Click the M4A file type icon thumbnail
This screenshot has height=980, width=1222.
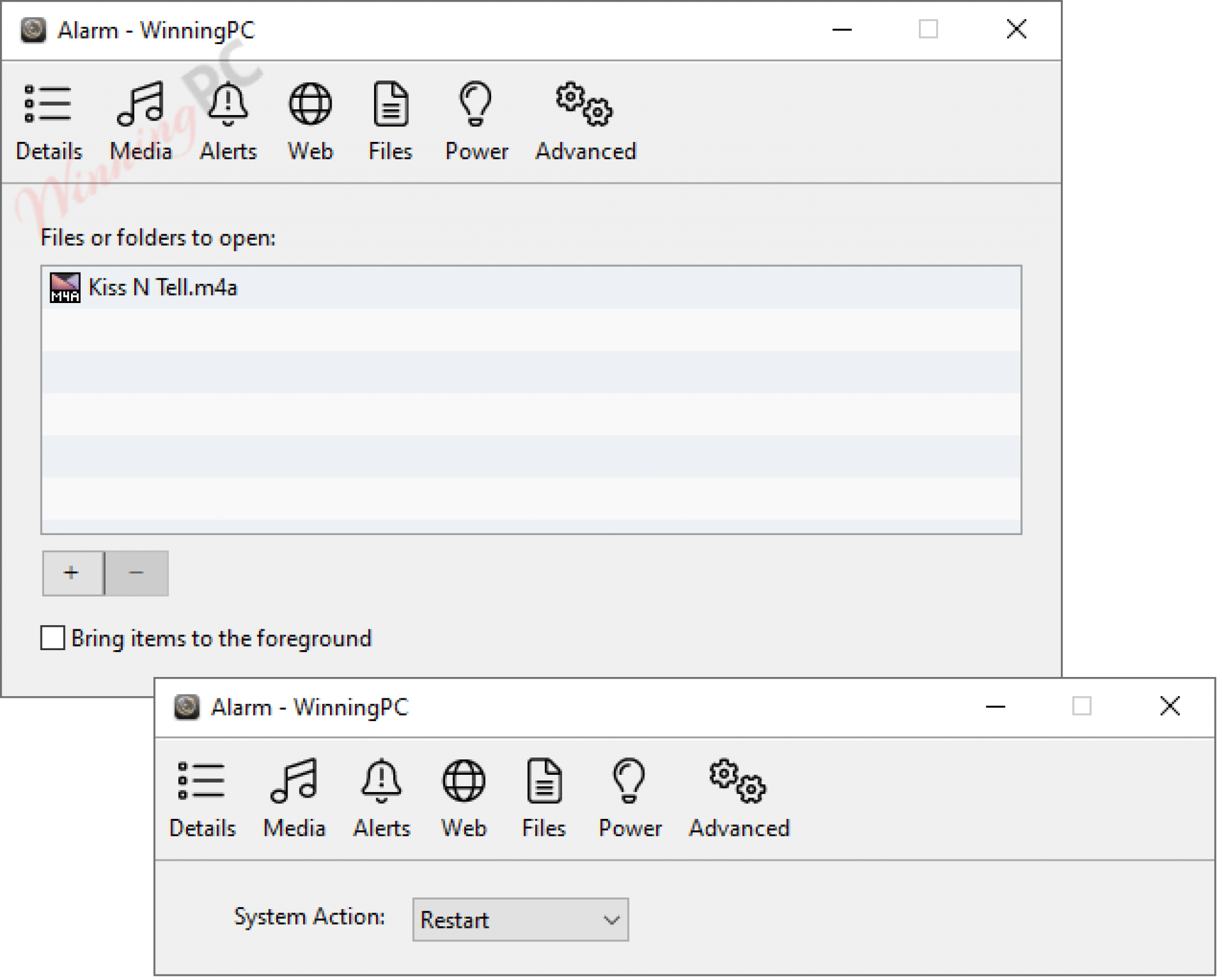coord(64,287)
